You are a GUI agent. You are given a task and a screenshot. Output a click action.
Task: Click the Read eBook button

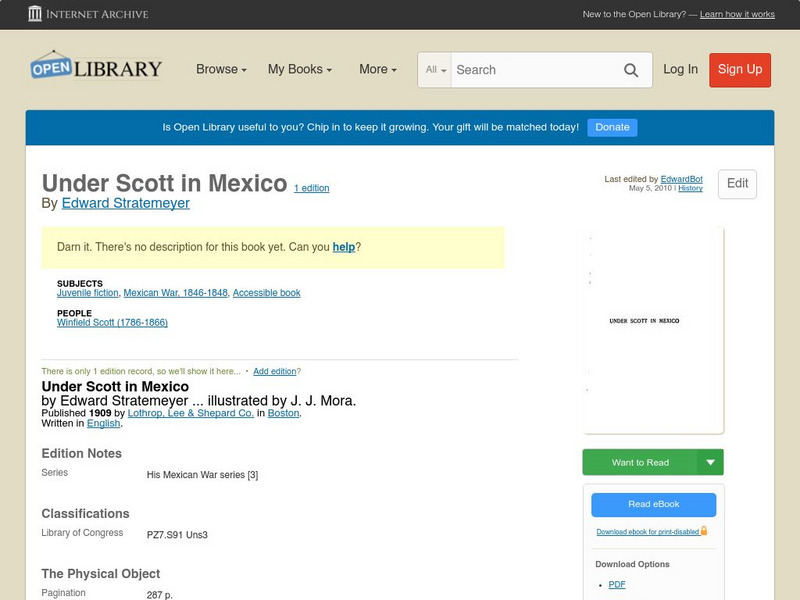pyautogui.click(x=653, y=504)
